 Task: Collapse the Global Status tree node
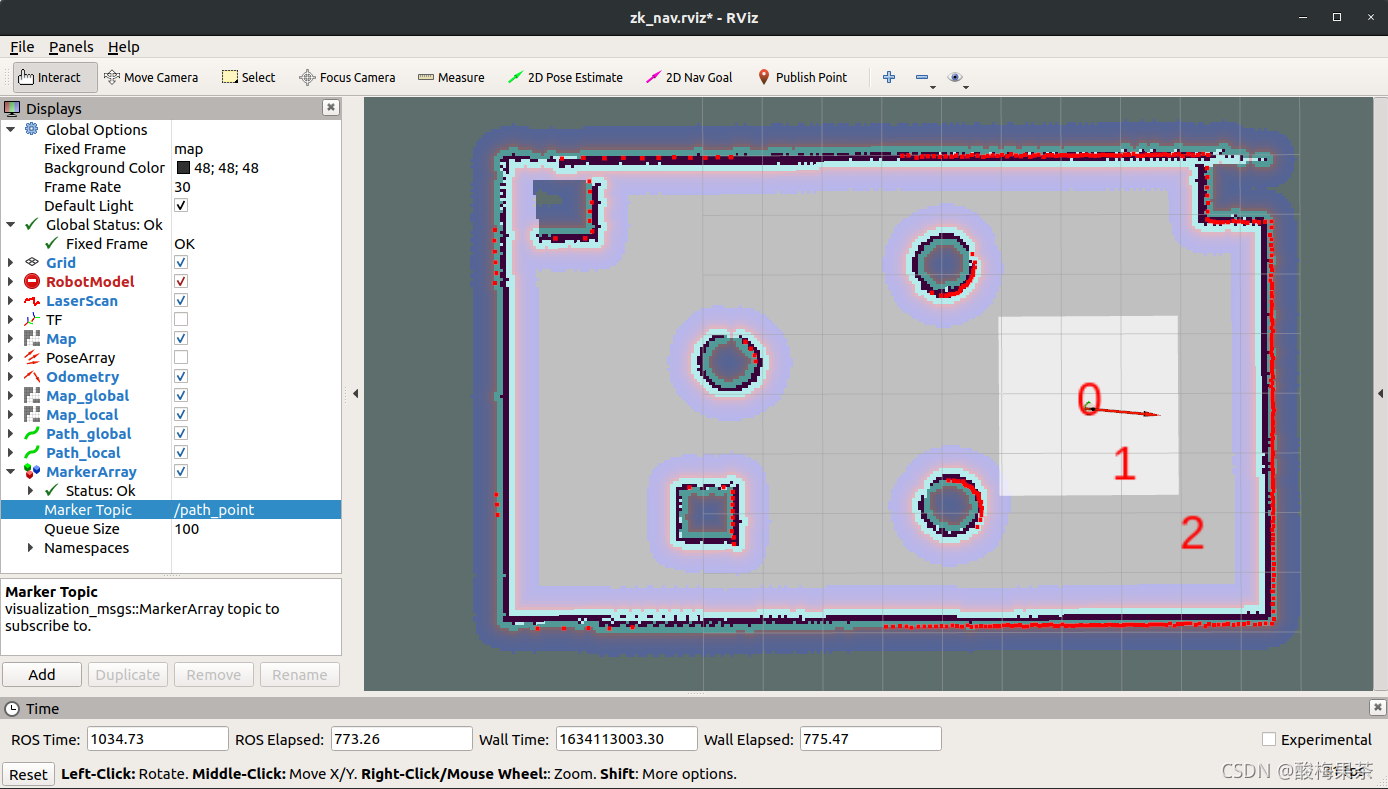(11, 224)
